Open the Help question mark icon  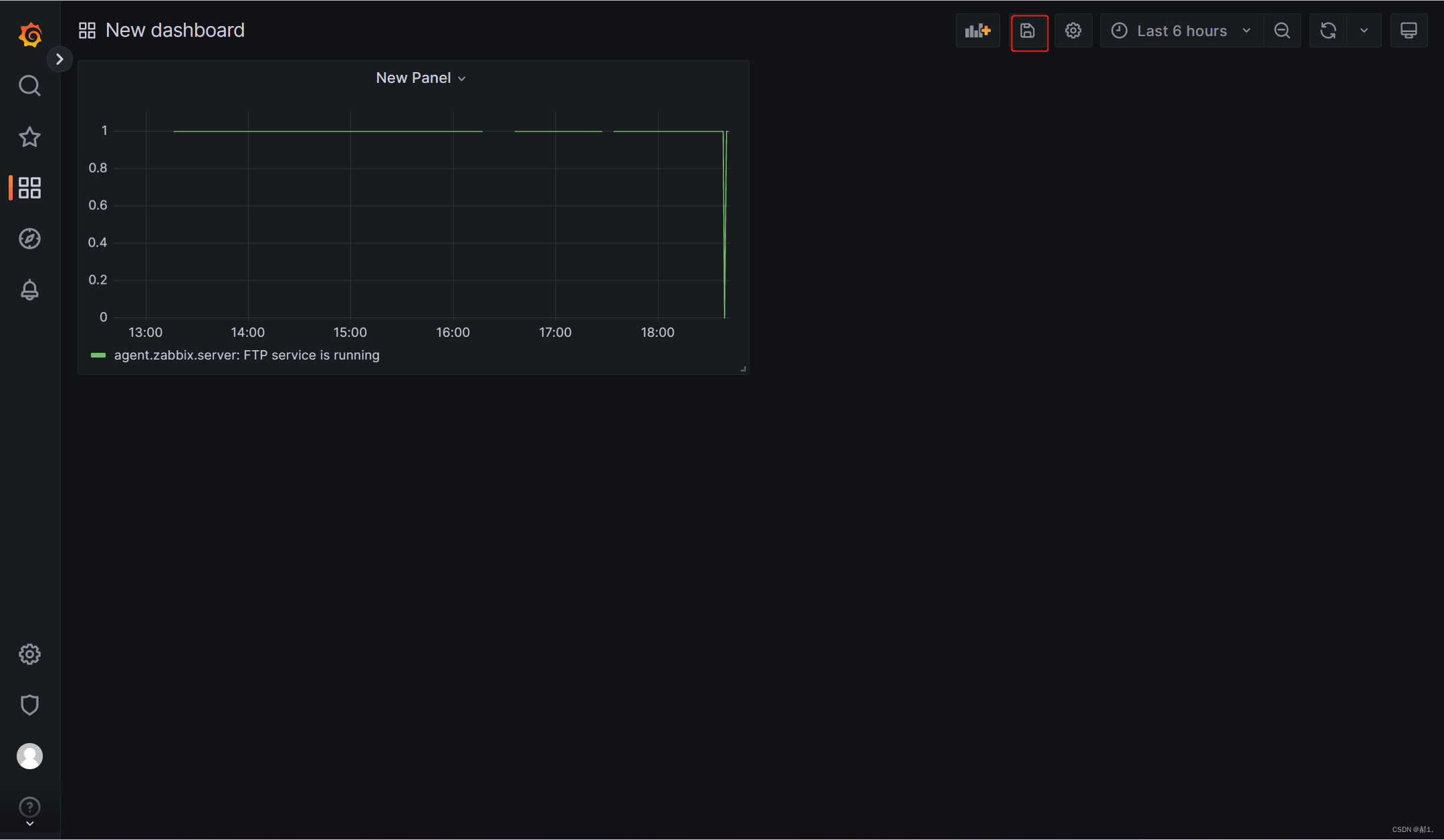[29, 807]
